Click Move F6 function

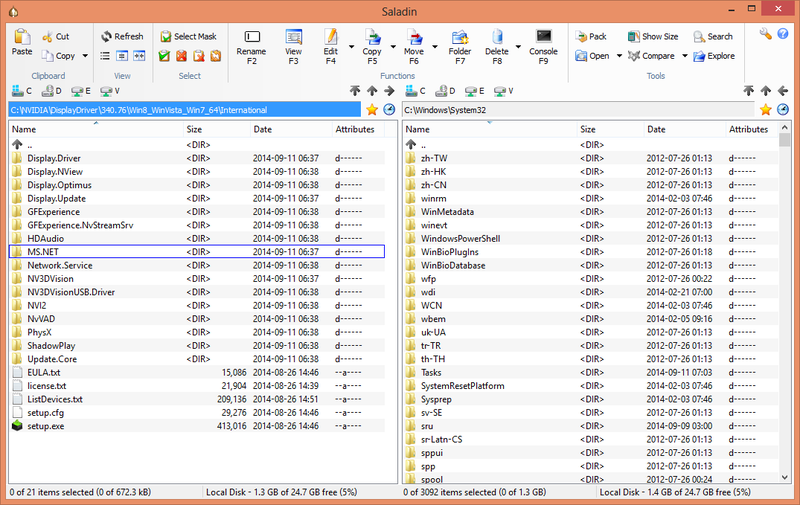pyautogui.click(x=414, y=47)
